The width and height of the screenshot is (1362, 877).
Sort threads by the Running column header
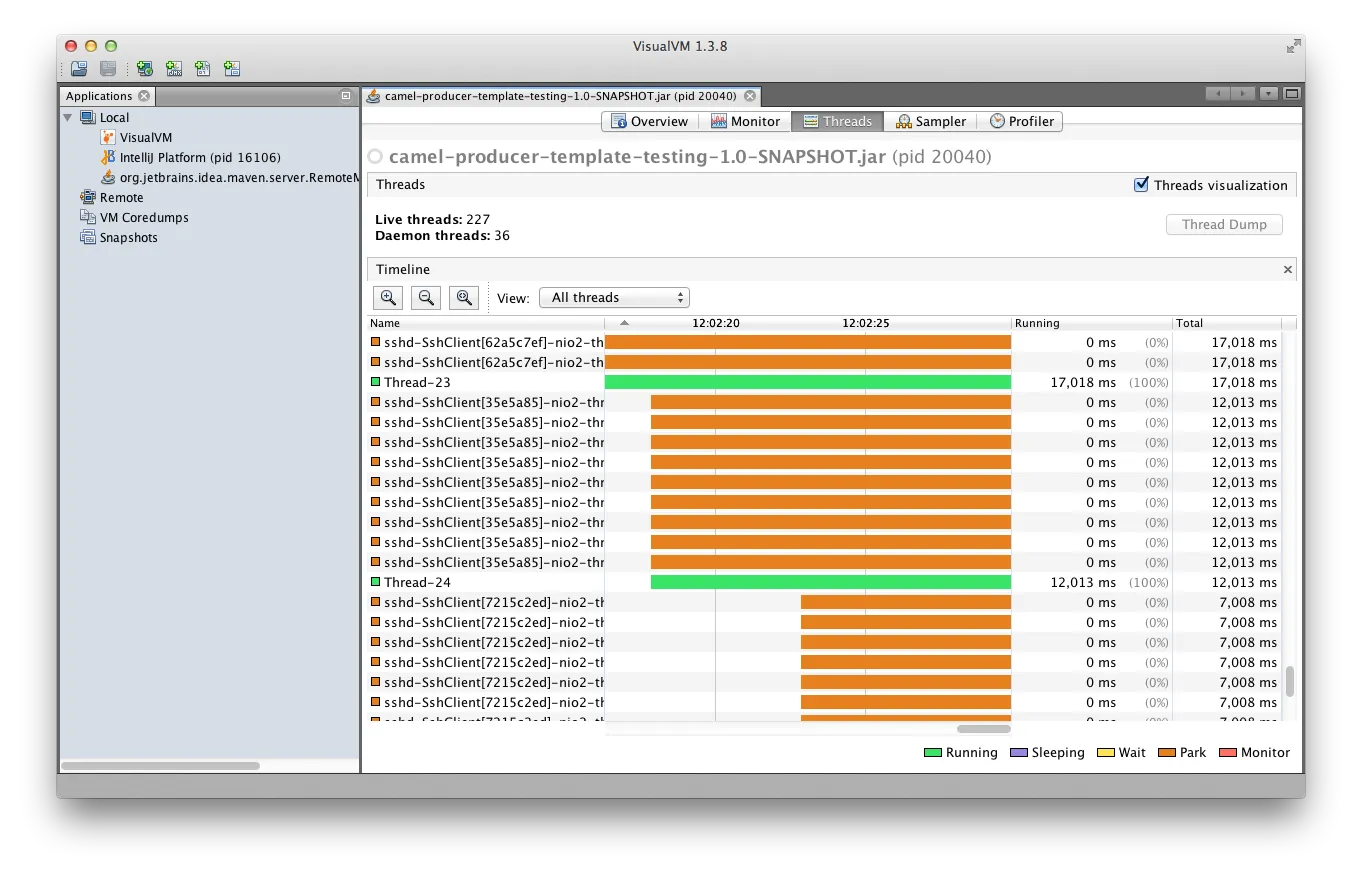[1092, 323]
